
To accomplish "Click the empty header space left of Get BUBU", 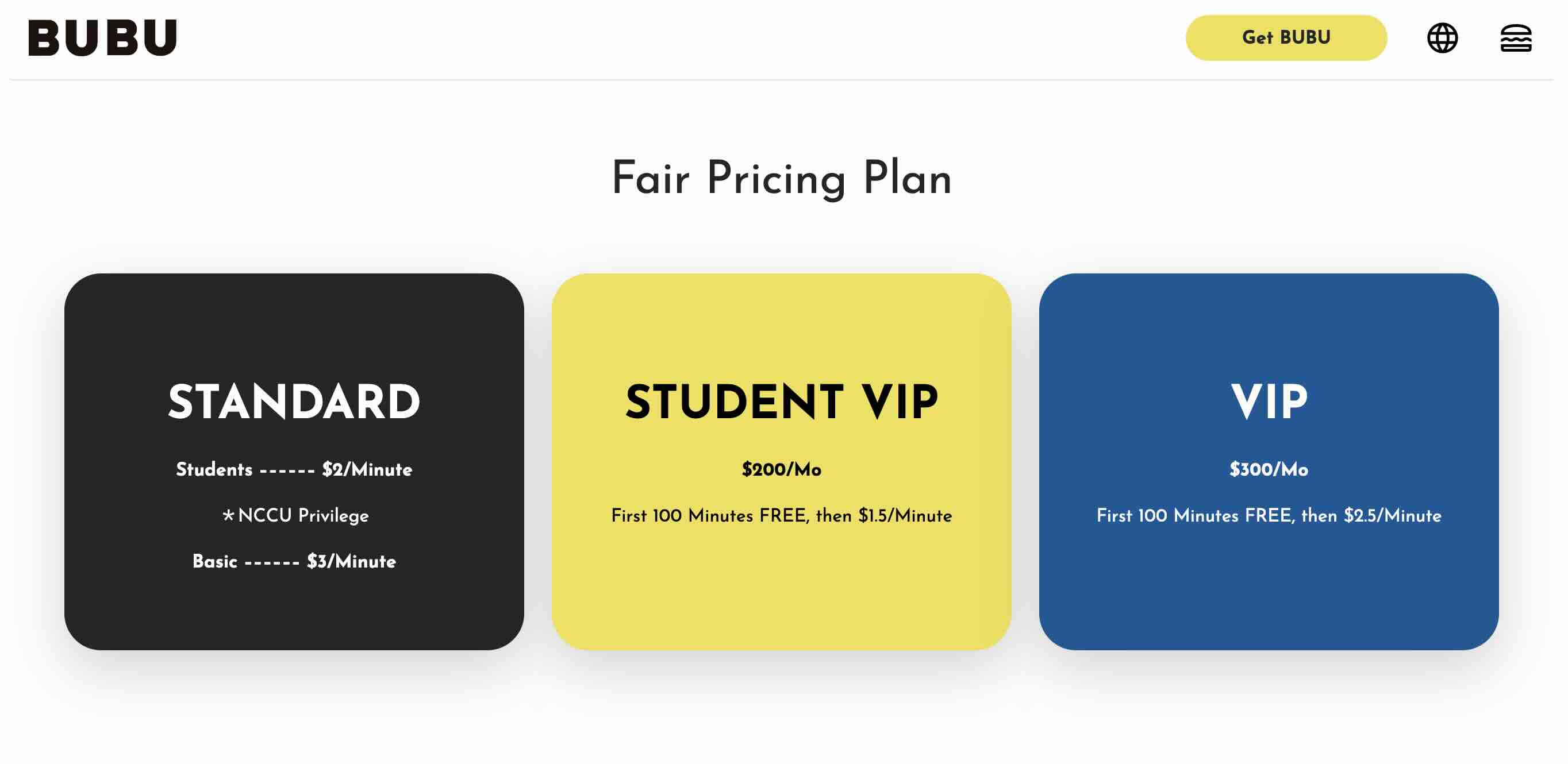I will point(670,38).
